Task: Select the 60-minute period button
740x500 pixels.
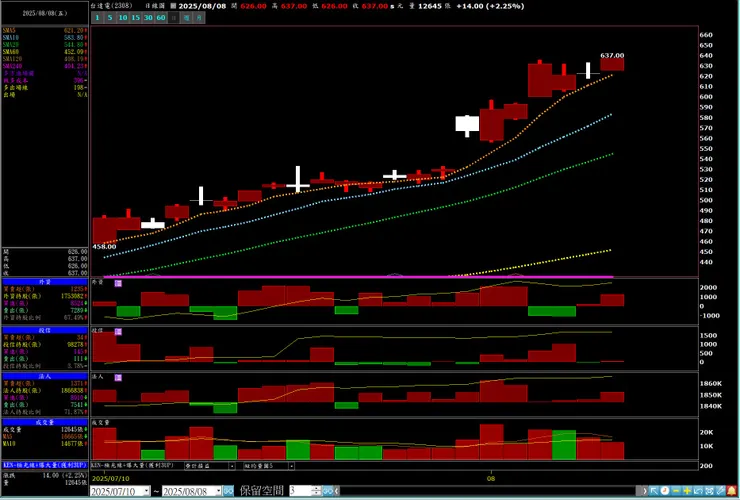Action: click(x=161, y=17)
